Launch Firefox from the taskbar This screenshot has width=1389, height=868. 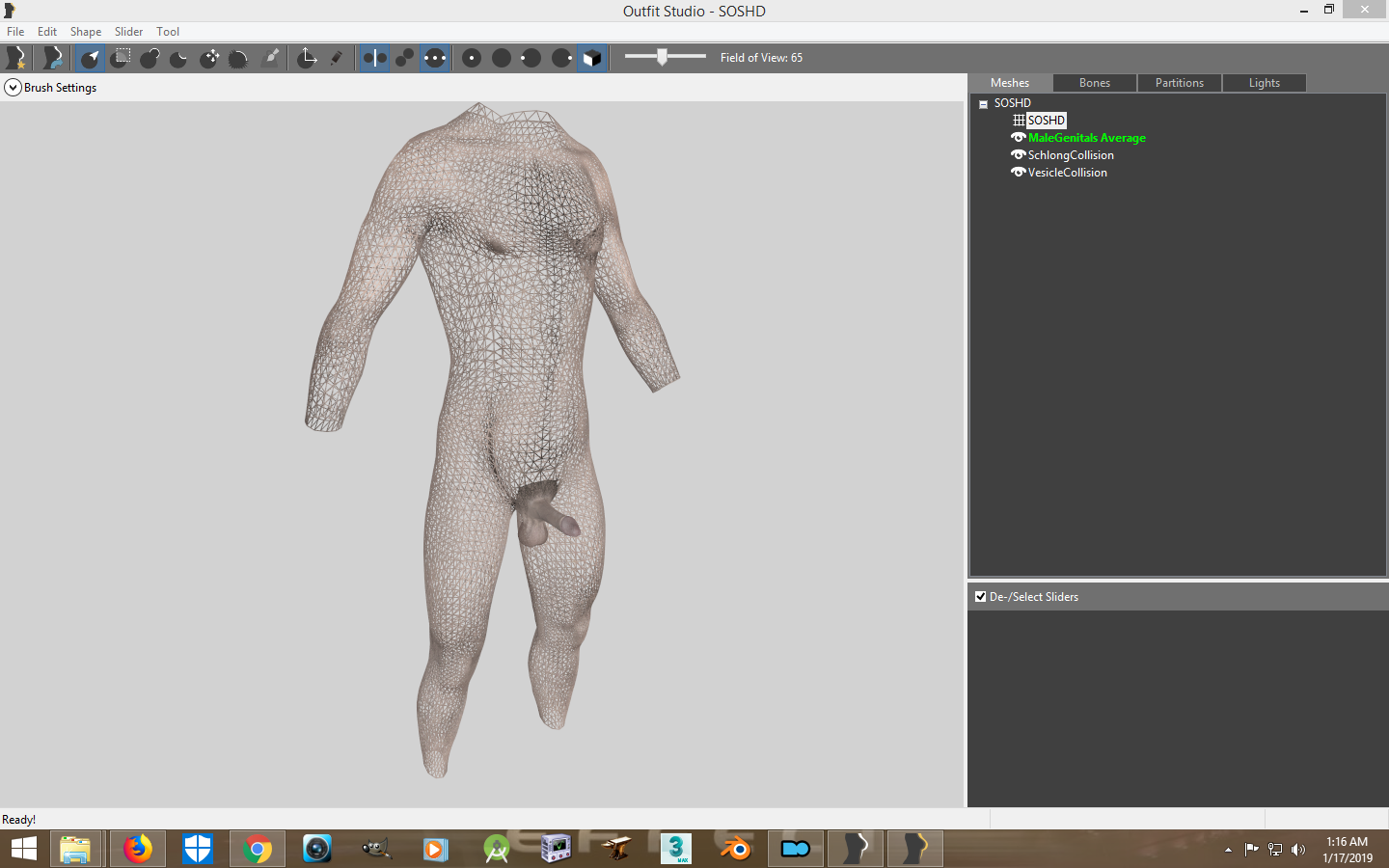click(138, 849)
